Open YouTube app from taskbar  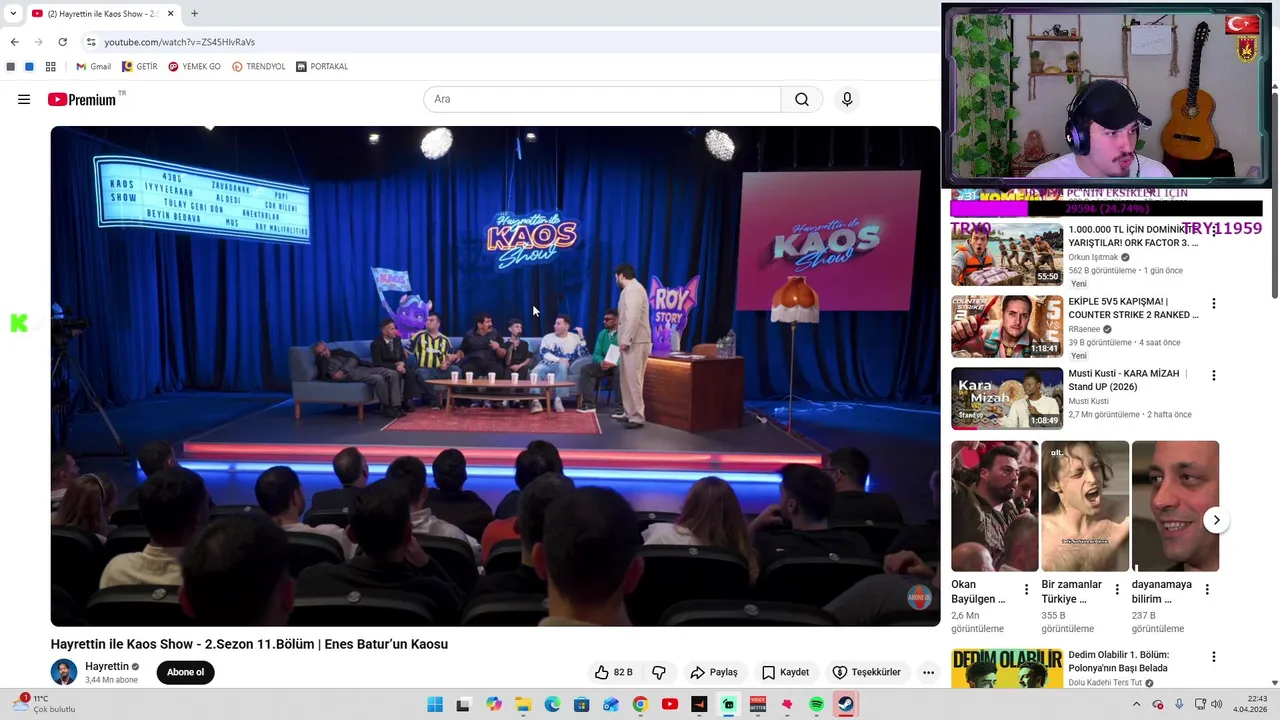pyautogui.click(x=670, y=704)
